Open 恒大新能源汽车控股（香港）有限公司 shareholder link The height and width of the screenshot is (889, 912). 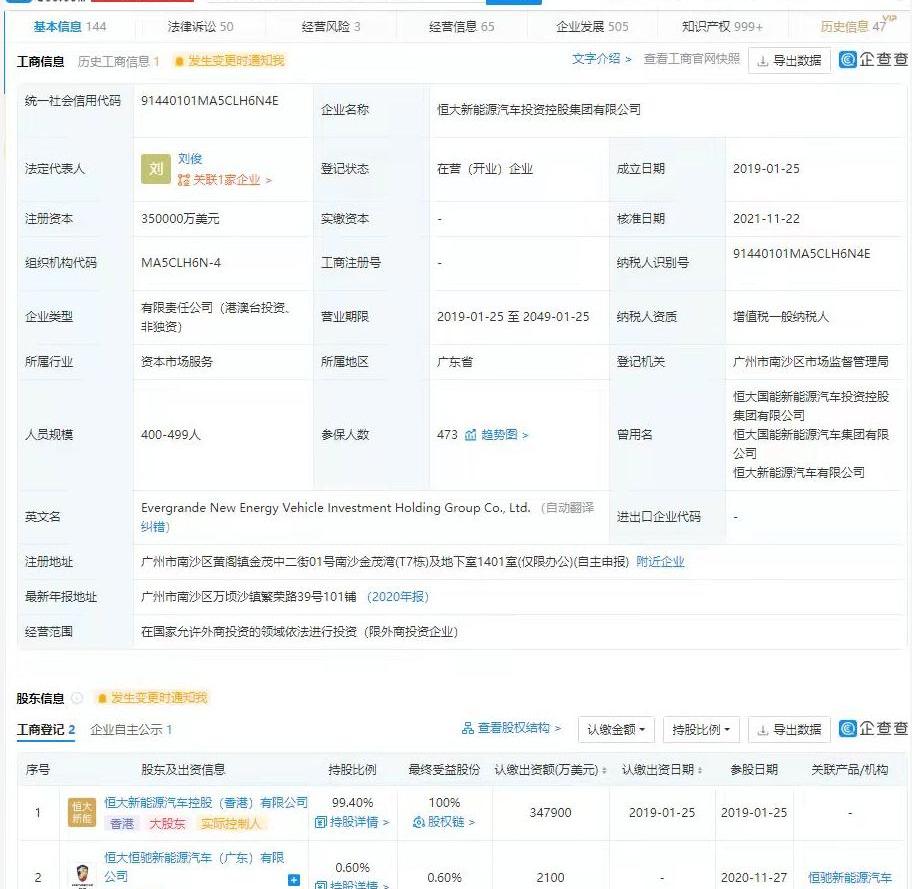(206, 803)
